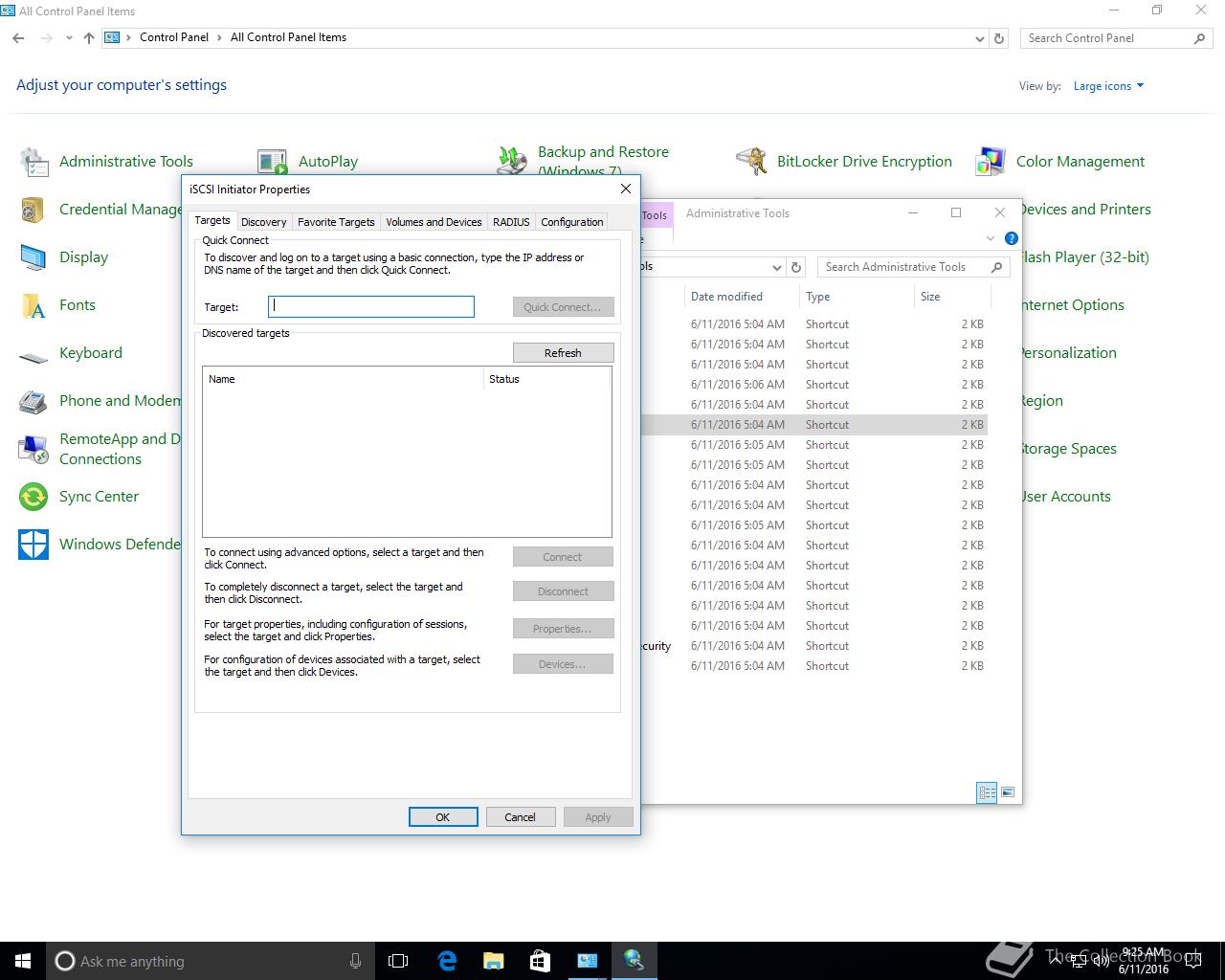This screenshot has width=1225, height=980.
Task: Launch Microsoft Edge from the taskbar
Action: pos(447,961)
